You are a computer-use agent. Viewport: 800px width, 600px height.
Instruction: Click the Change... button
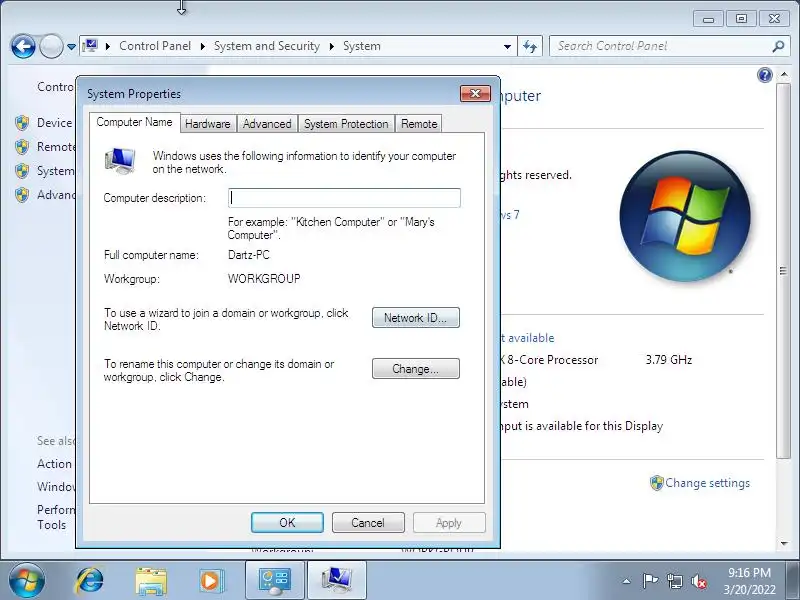click(x=416, y=369)
